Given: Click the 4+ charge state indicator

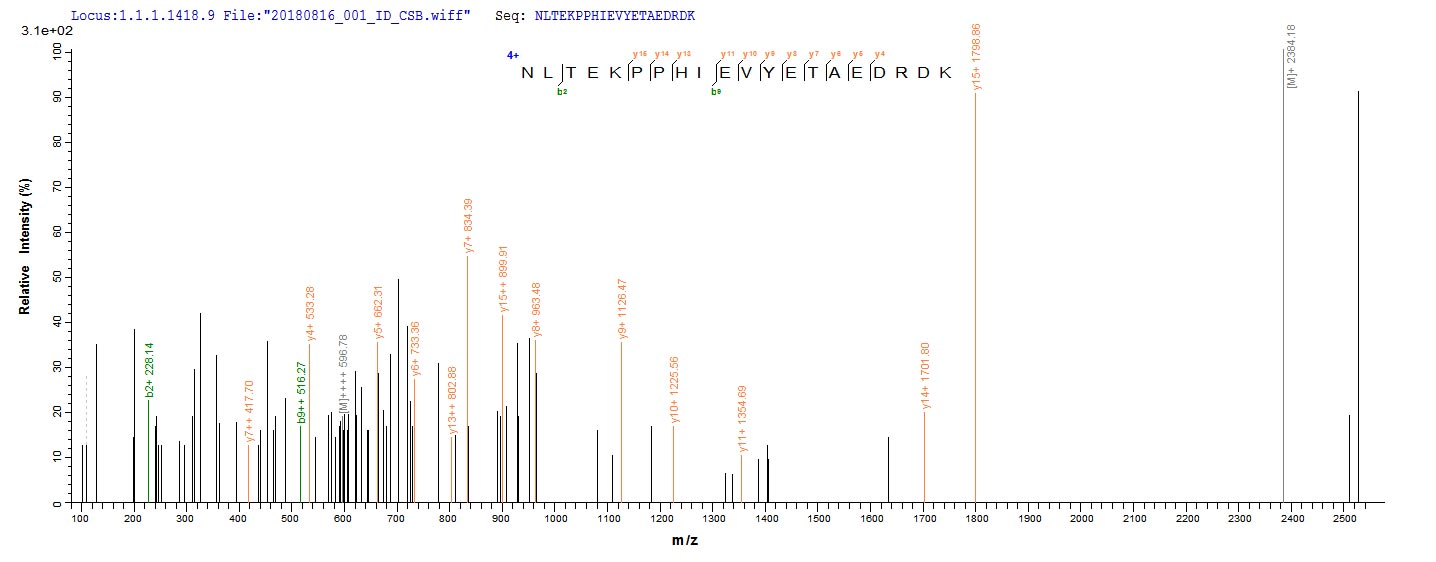Looking at the screenshot, I should tap(512, 56).
